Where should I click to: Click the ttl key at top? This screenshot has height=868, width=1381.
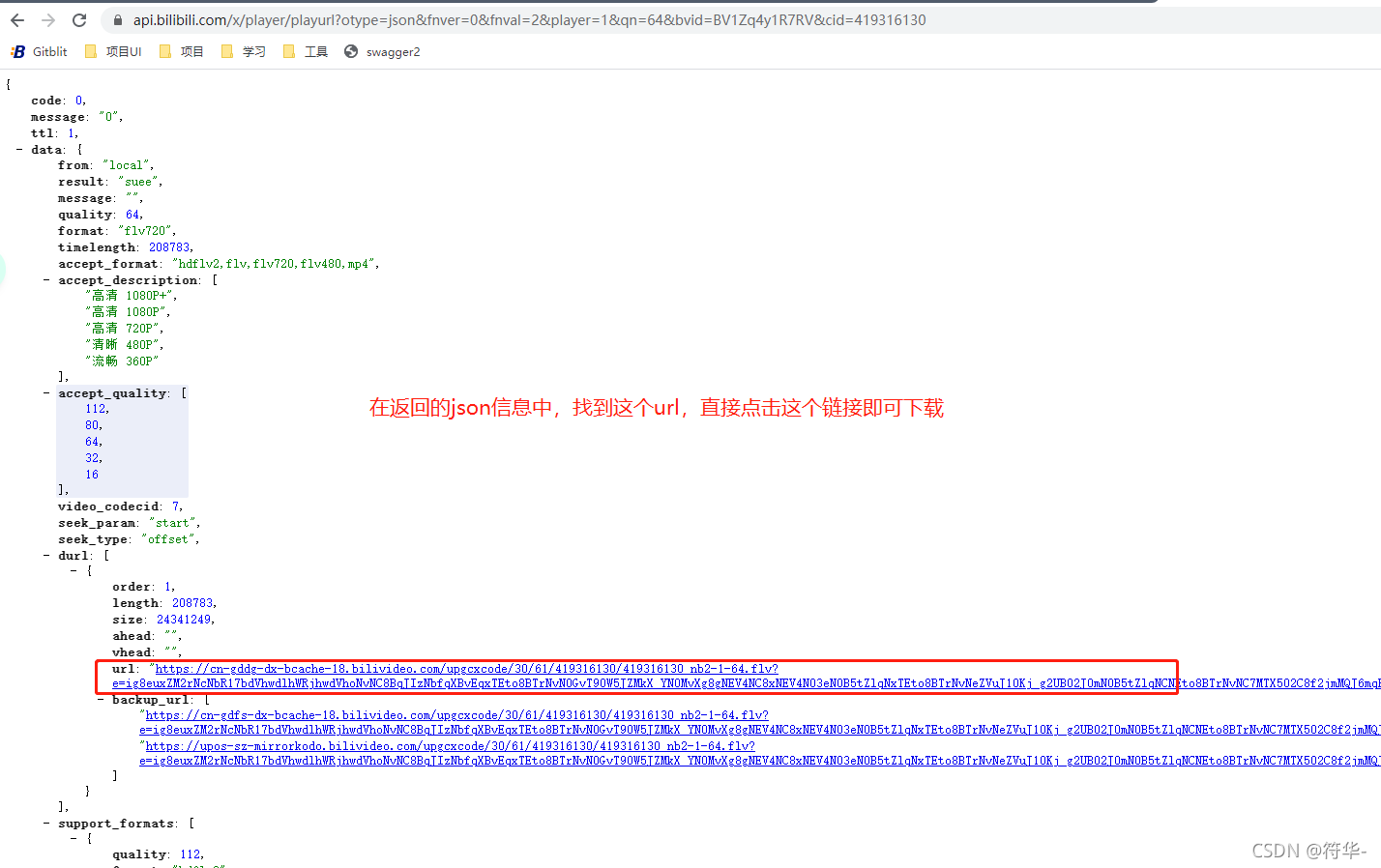[42, 133]
